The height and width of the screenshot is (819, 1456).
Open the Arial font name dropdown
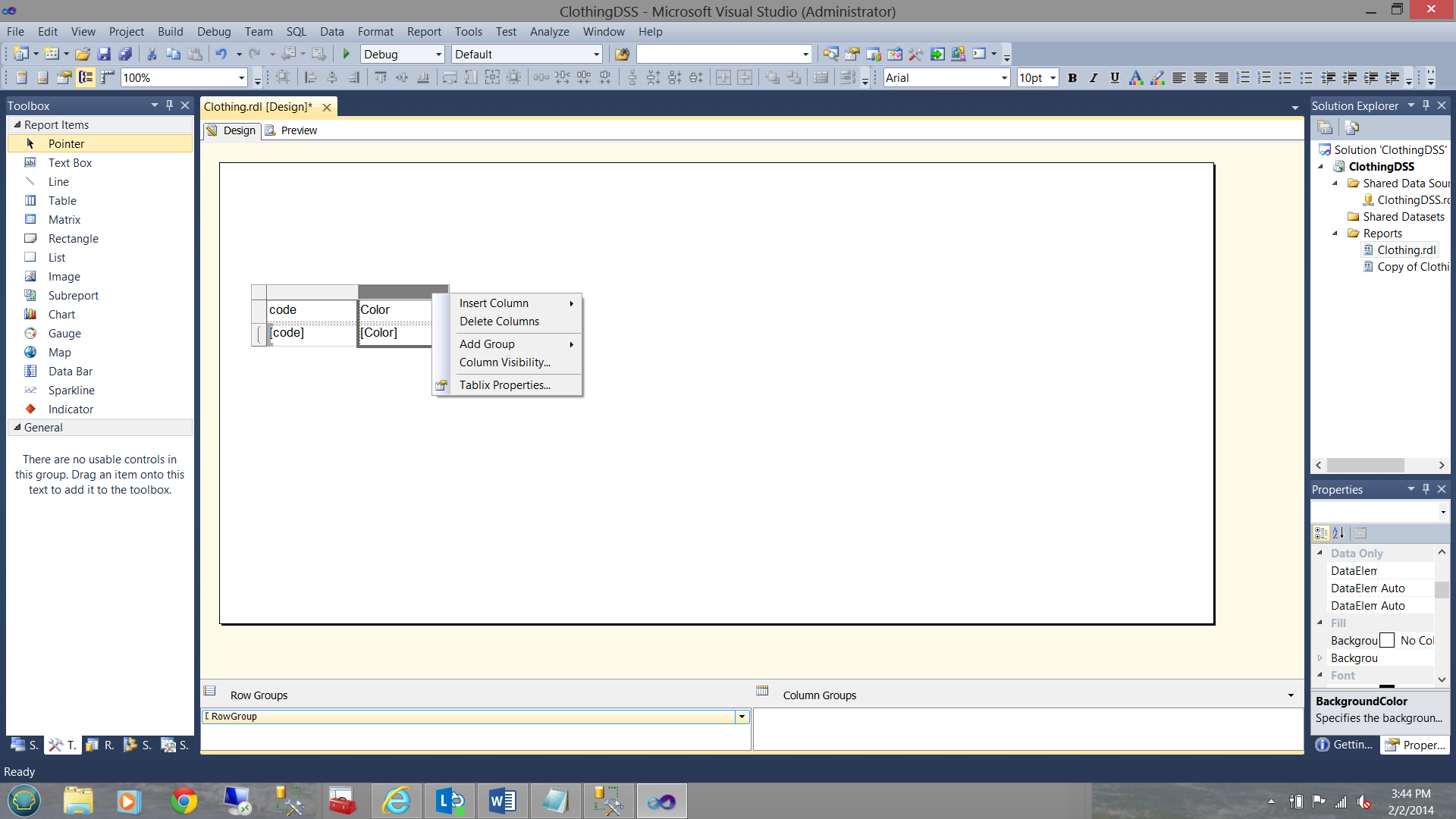tap(1004, 78)
